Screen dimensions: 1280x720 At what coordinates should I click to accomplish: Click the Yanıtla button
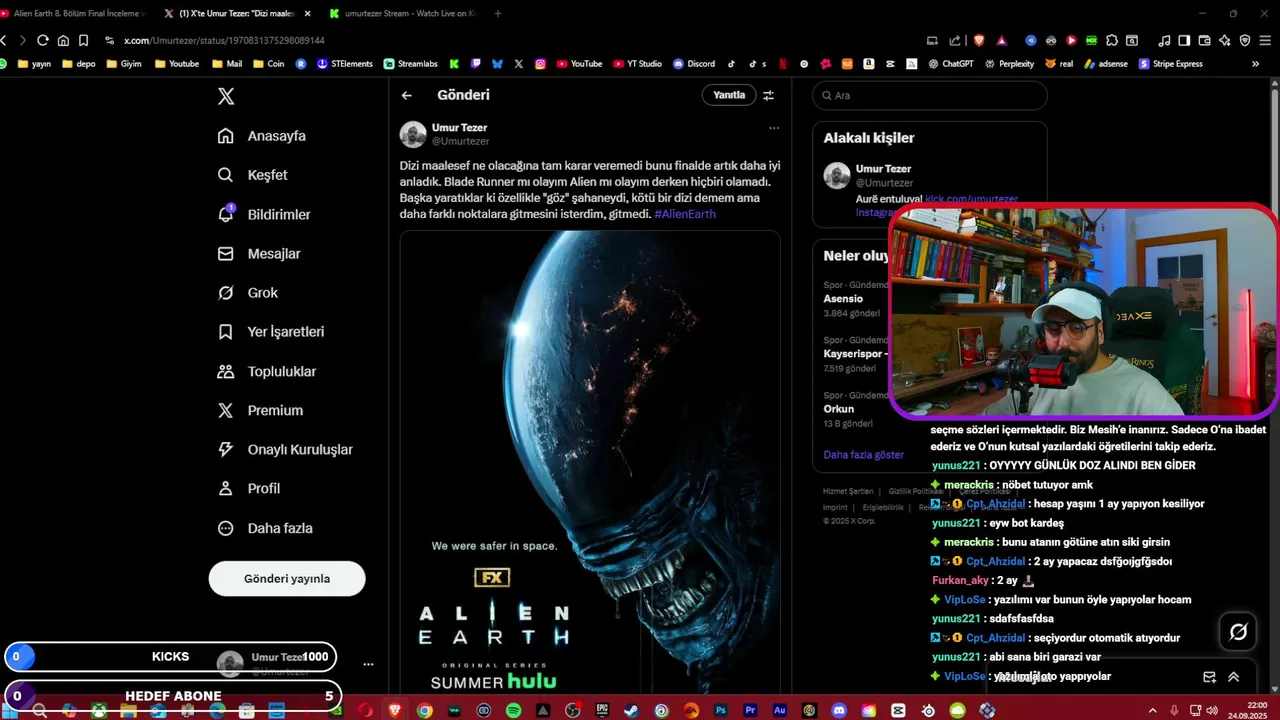[x=729, y=95]
